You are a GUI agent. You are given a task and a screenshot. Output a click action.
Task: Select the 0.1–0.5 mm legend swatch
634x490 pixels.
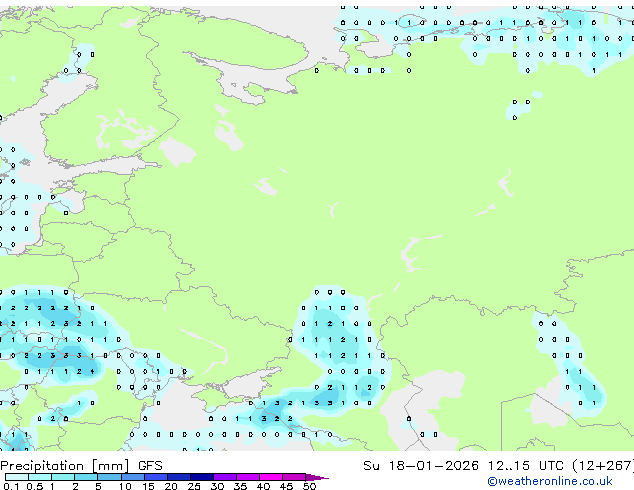coord(17,477)
